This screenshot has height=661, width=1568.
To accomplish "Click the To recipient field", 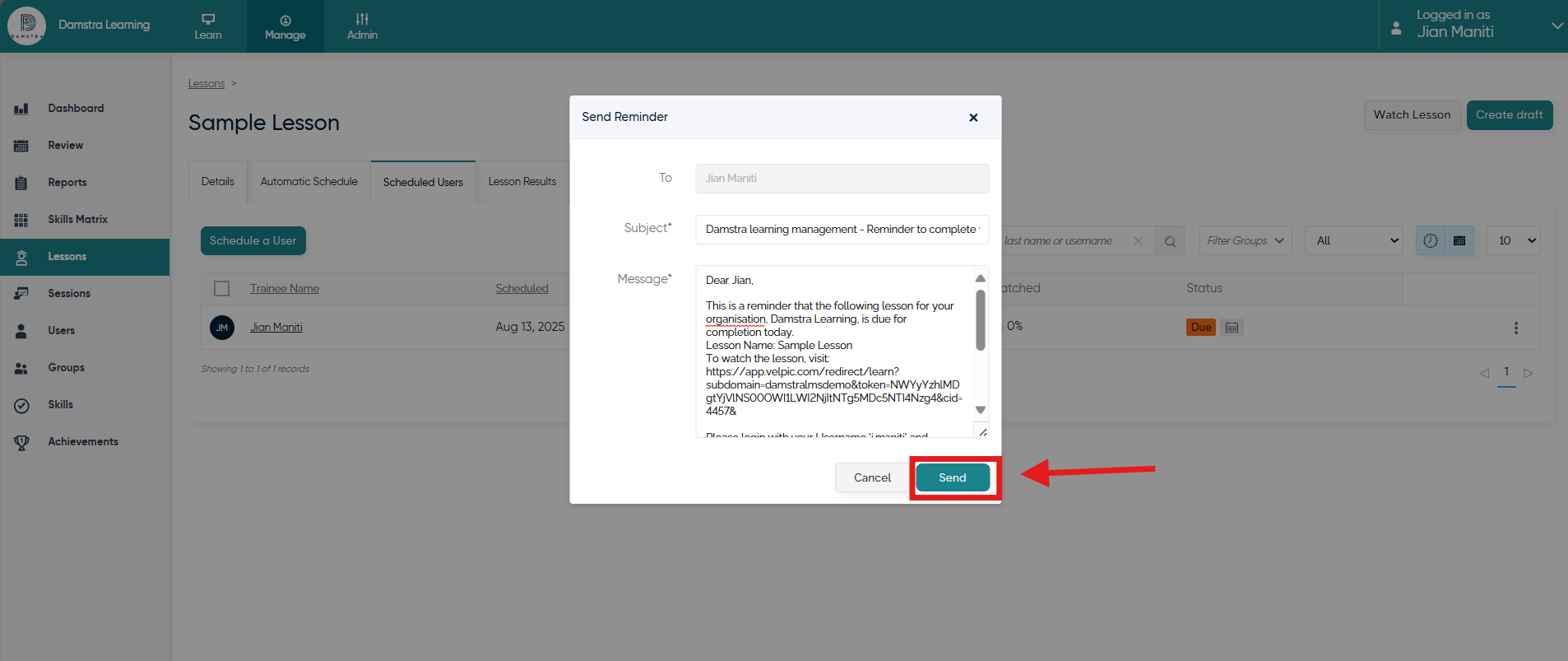I will tap(842, 179).
